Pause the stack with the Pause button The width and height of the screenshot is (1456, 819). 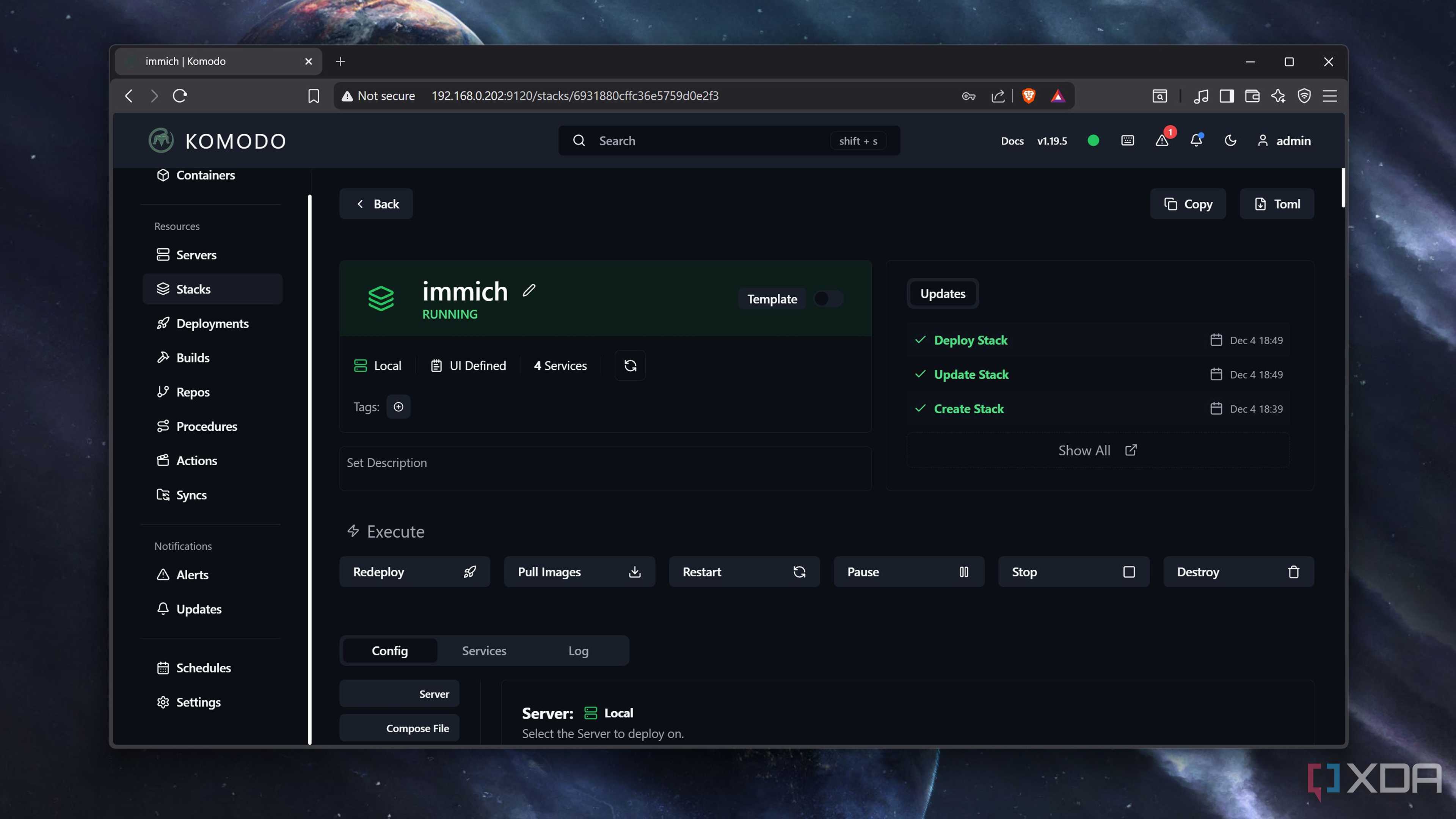[x=909, y=572]
